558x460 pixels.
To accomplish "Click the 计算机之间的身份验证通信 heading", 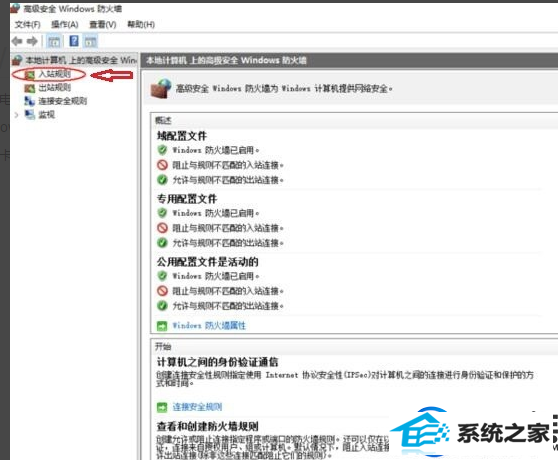I will (x=217, y=362).
